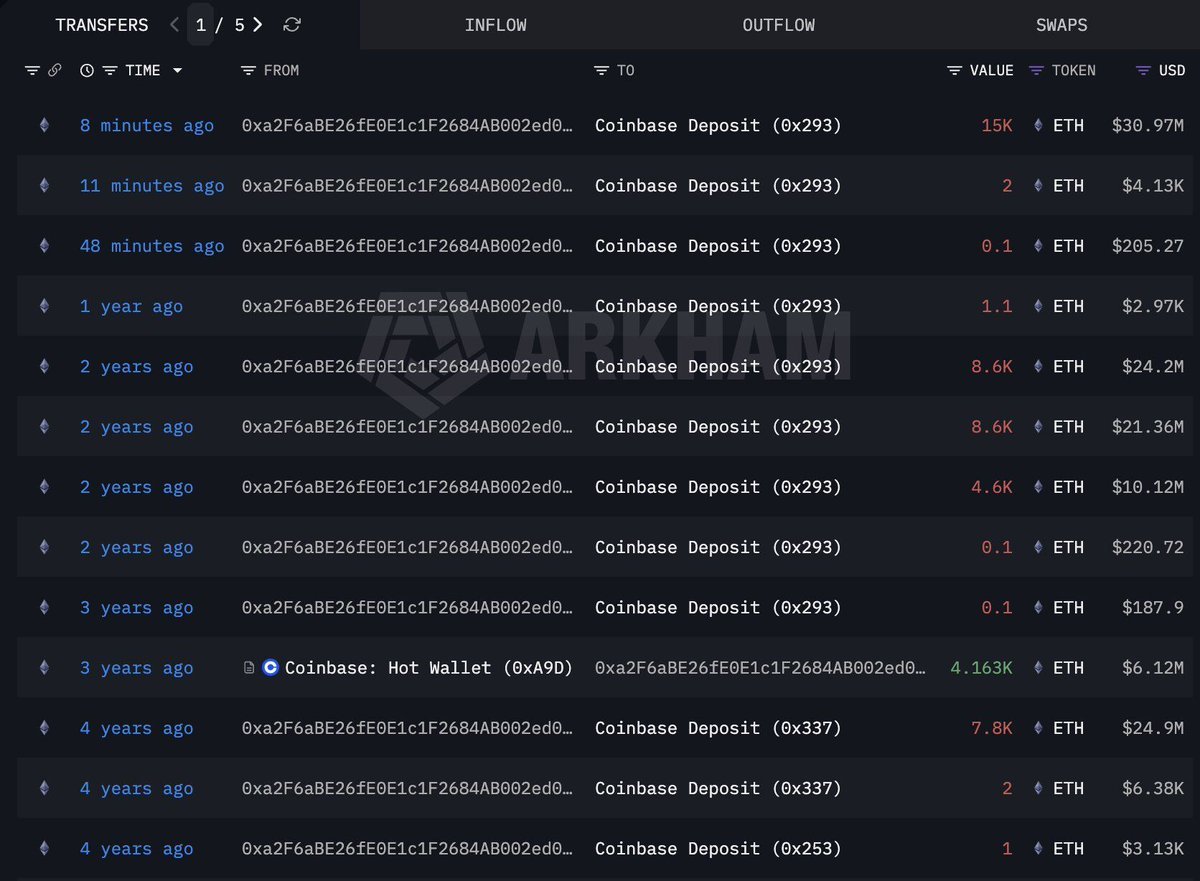Select the OUTFLOW tab
The width and height of the screenshot is (1200, 881).
[778, 24]
